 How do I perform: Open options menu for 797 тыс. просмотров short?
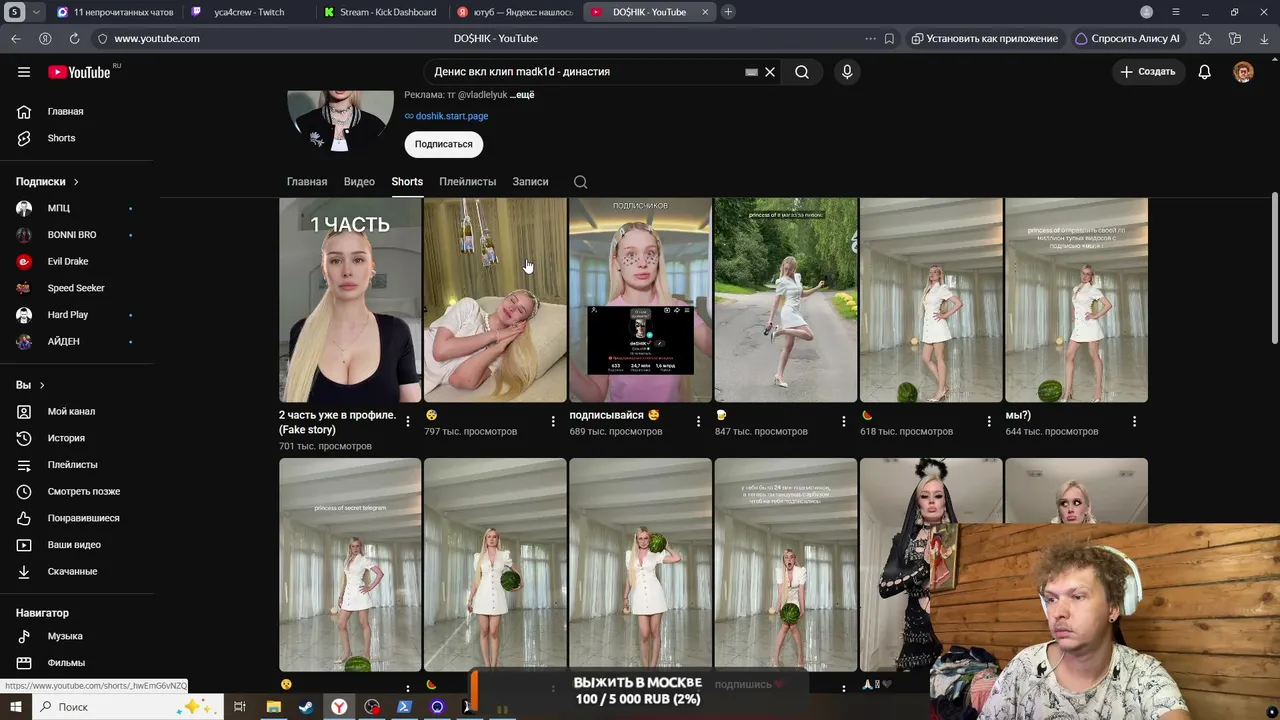553,422
